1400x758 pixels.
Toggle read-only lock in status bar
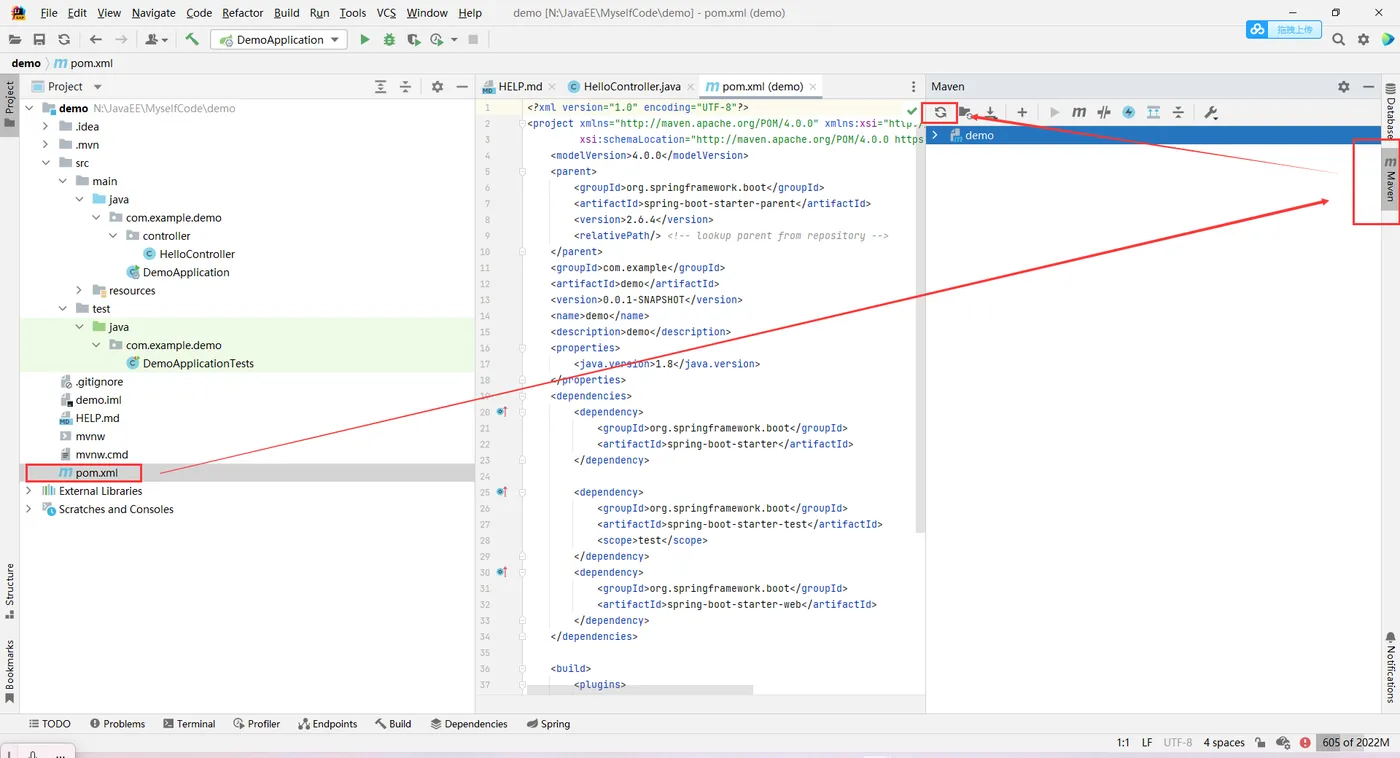pos(1262,743)
